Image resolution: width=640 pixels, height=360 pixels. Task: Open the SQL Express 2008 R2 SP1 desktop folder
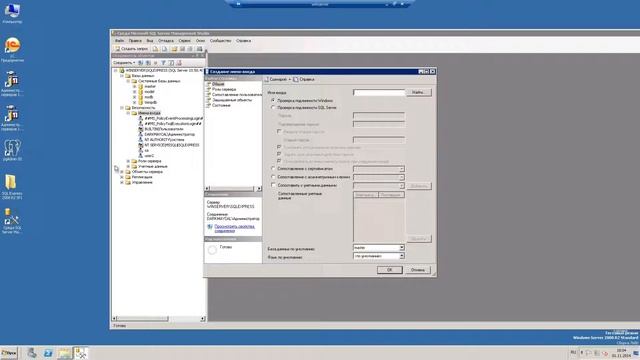pyautogui.click(x=11, y=187)
